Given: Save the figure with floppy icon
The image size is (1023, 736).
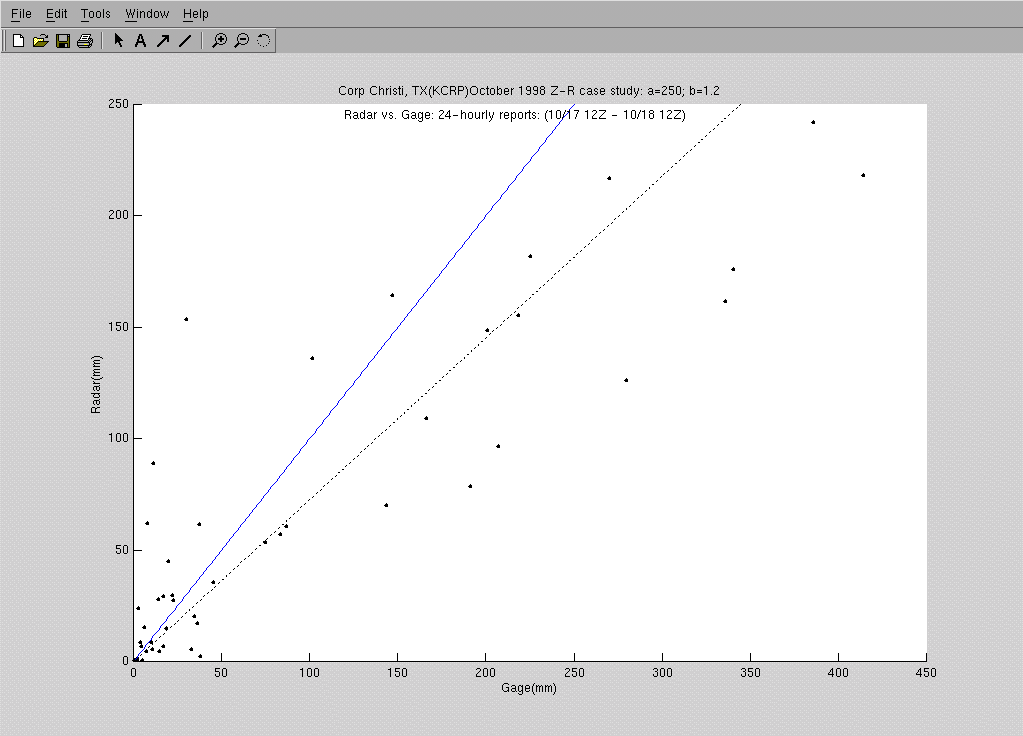Looking at the screenshot, I should [63, 40].
